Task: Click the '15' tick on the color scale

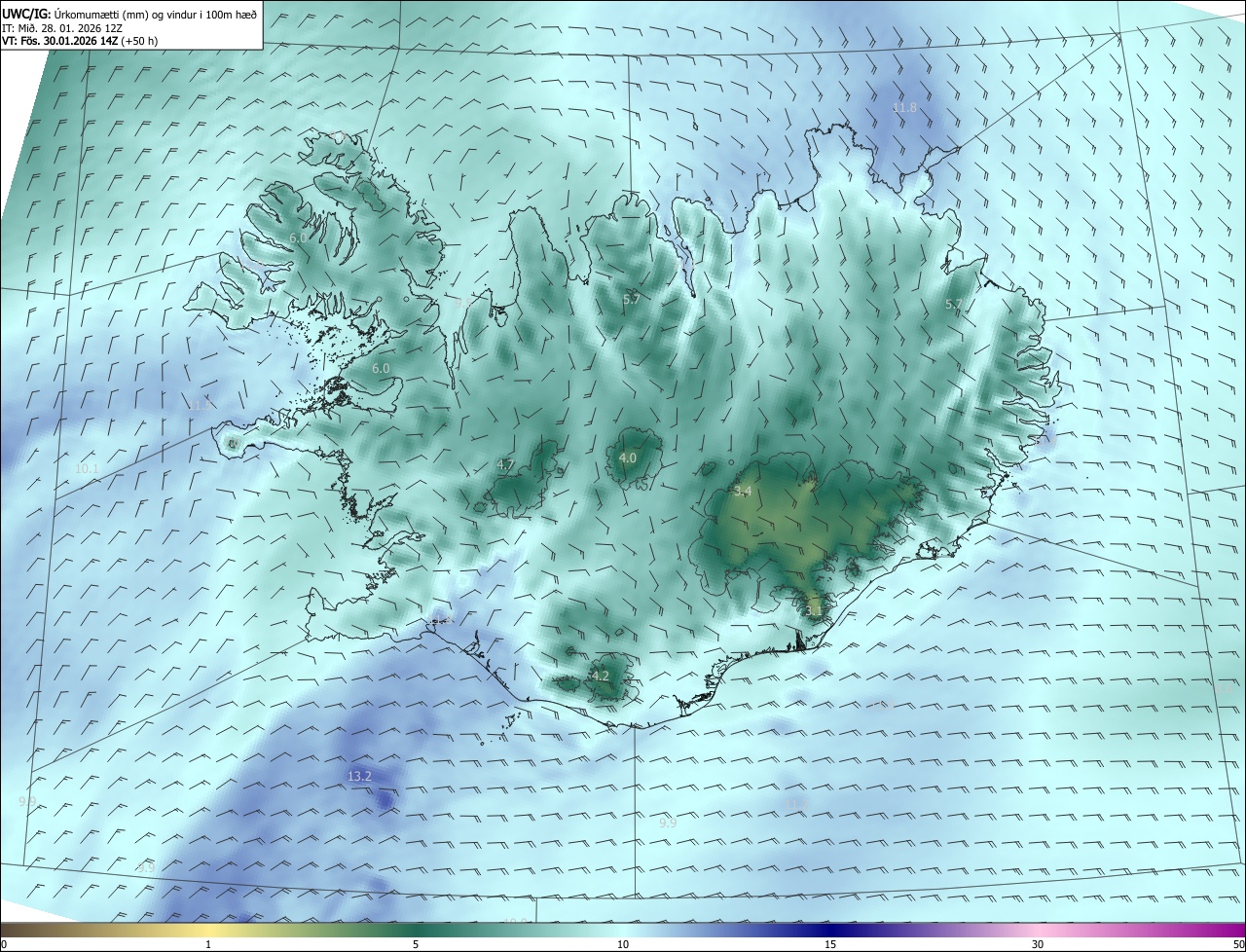Action: pos(830,945)
